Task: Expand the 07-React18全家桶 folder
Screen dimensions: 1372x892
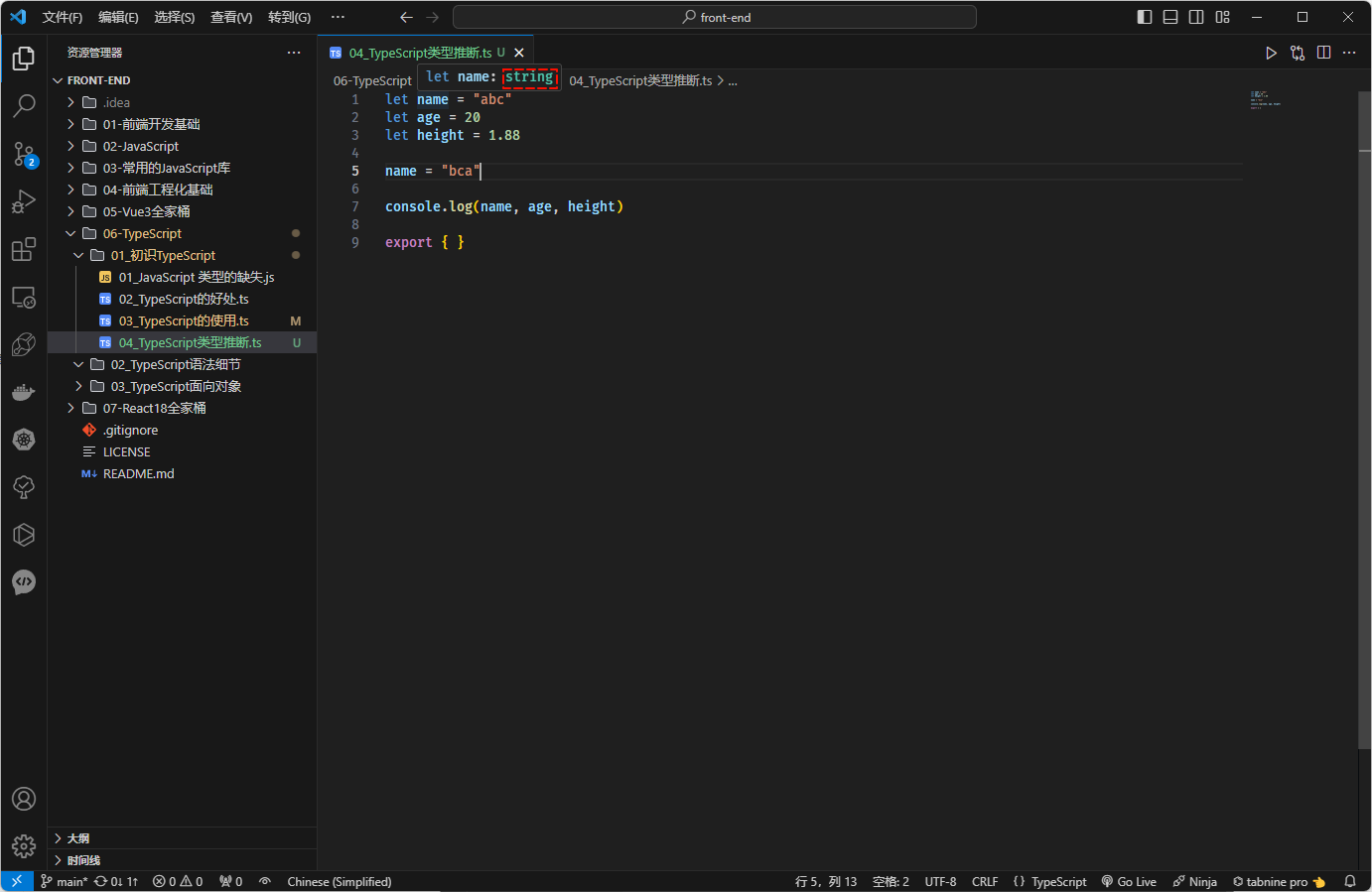Action: click(154, 408)
